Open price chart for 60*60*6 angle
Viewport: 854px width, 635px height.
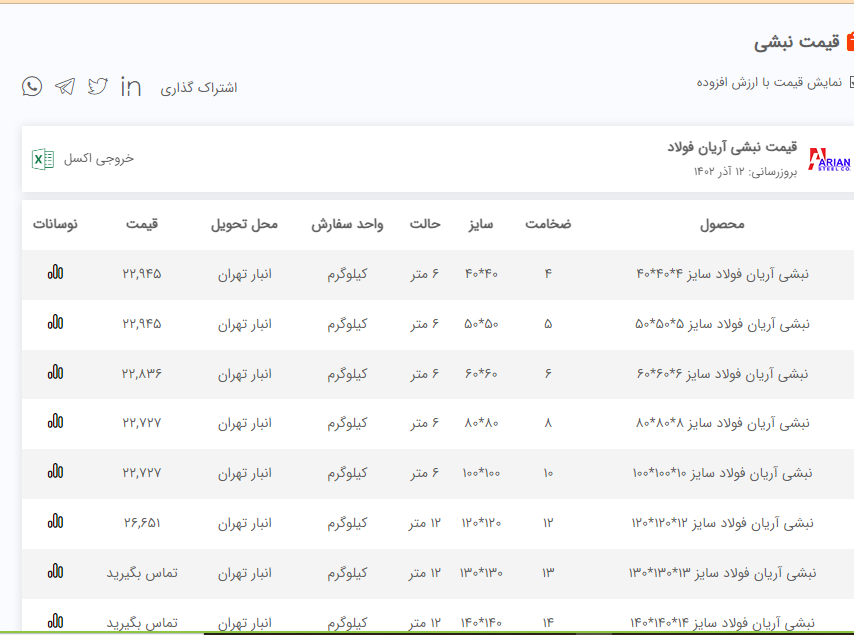[55, 372]
